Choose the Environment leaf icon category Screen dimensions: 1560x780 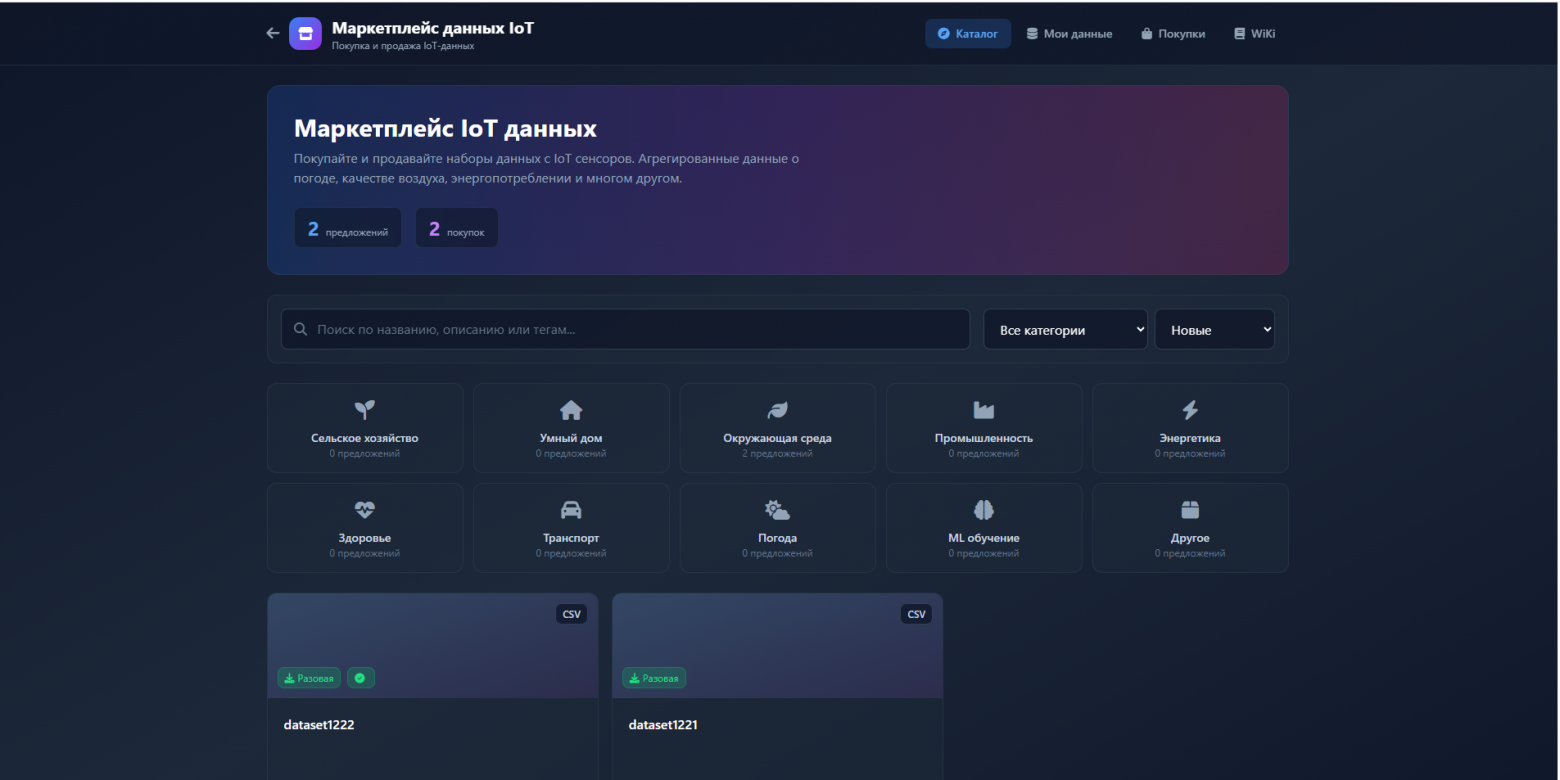[x=777, y=409]
